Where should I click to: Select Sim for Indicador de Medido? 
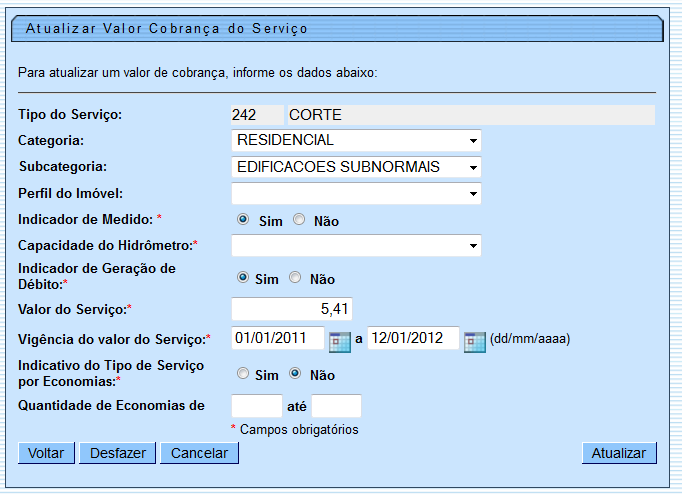click(243, 220)
